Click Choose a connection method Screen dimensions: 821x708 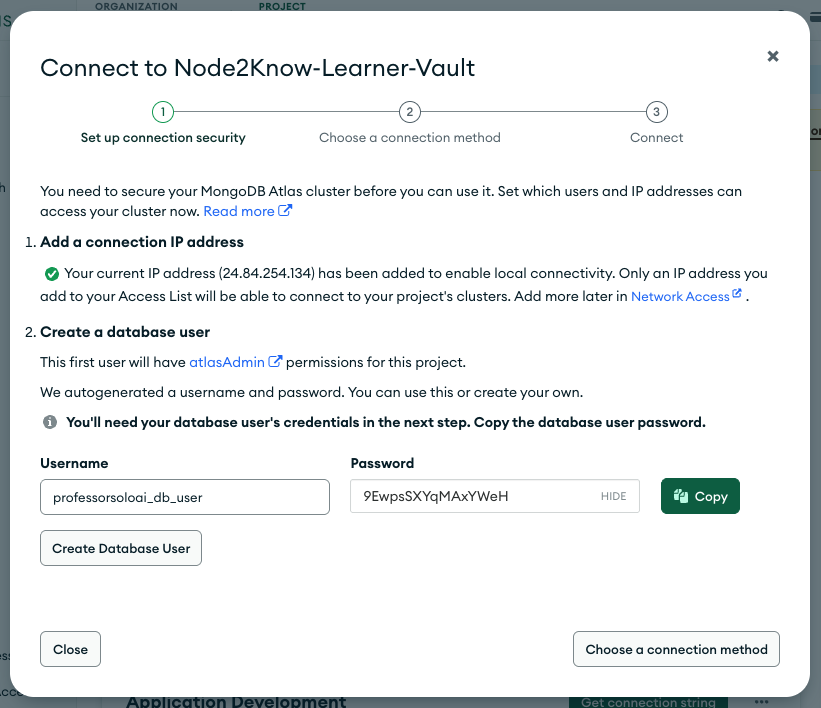click(x=676, y=649)
